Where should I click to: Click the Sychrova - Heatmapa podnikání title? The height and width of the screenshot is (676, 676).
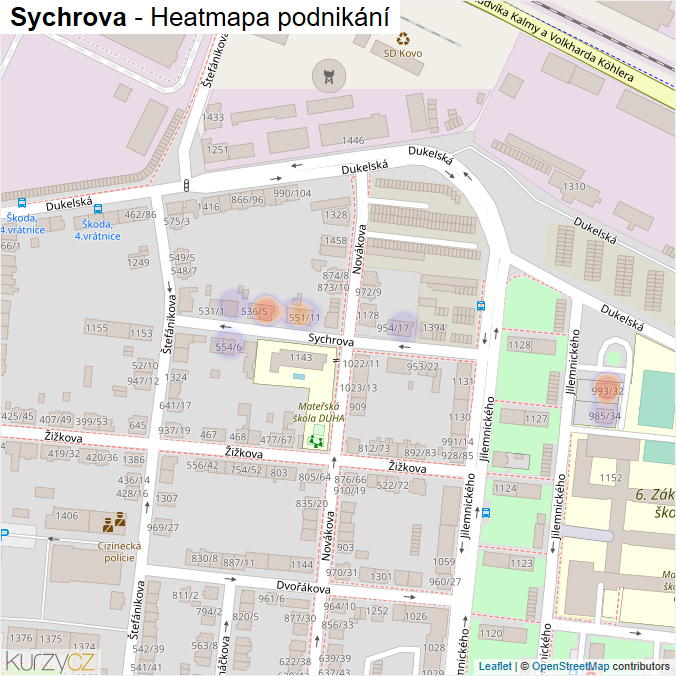click(x=200, y=17)
